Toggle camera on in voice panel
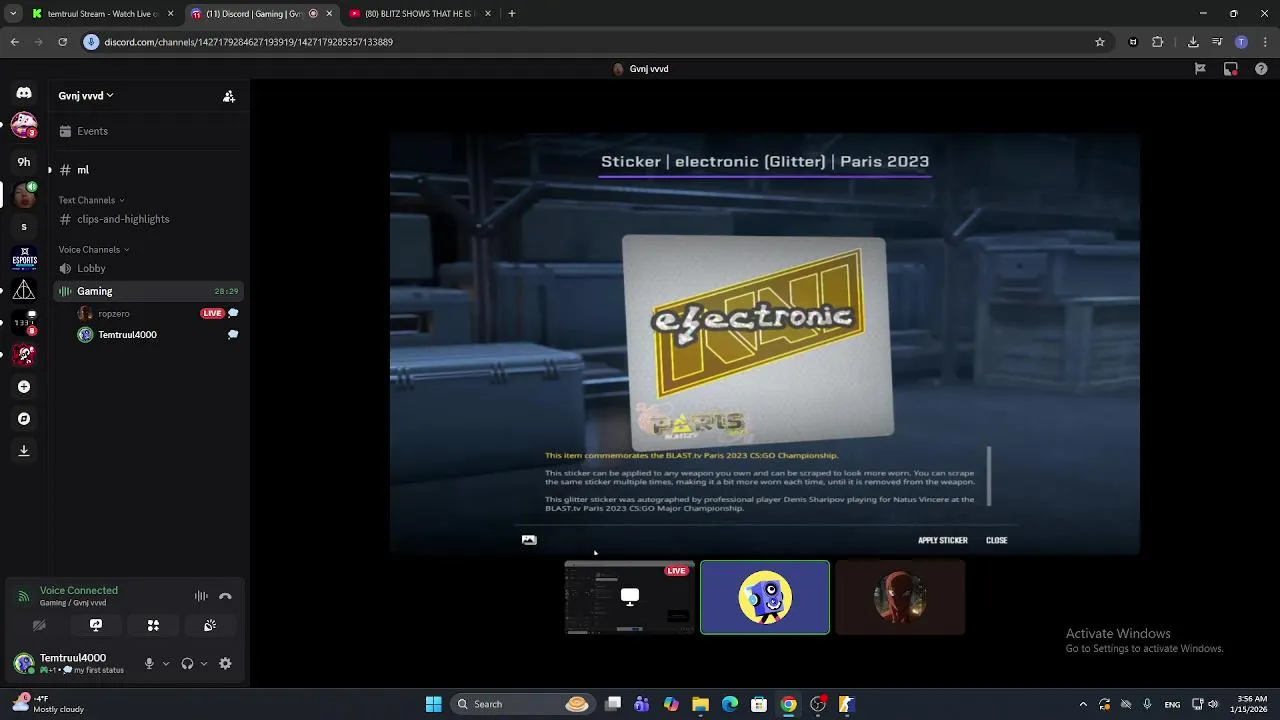The width and height of the screenshot is (1280, 720). pyautogui.click(x=39, y=626)
